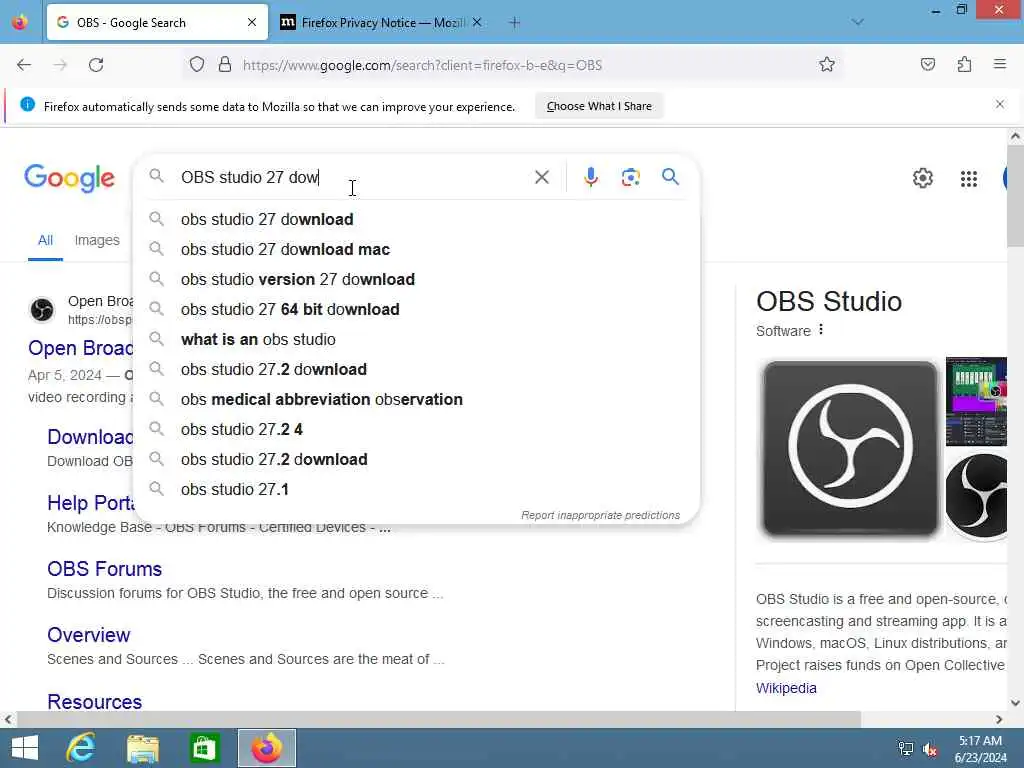Open the More options dots beside Software
The height and width of the screenshot is (768, 1024).
821,330
